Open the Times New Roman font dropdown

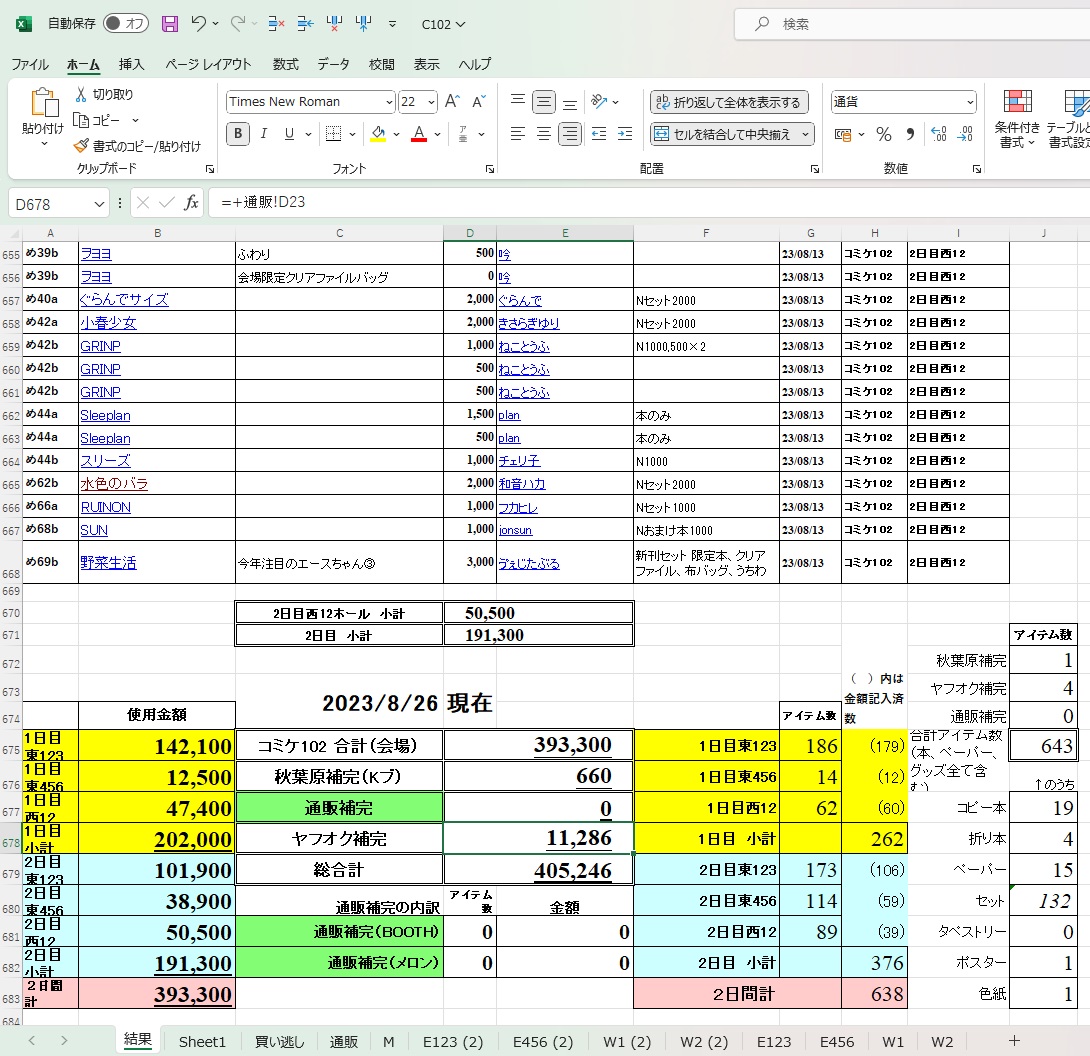click(389, 102)
